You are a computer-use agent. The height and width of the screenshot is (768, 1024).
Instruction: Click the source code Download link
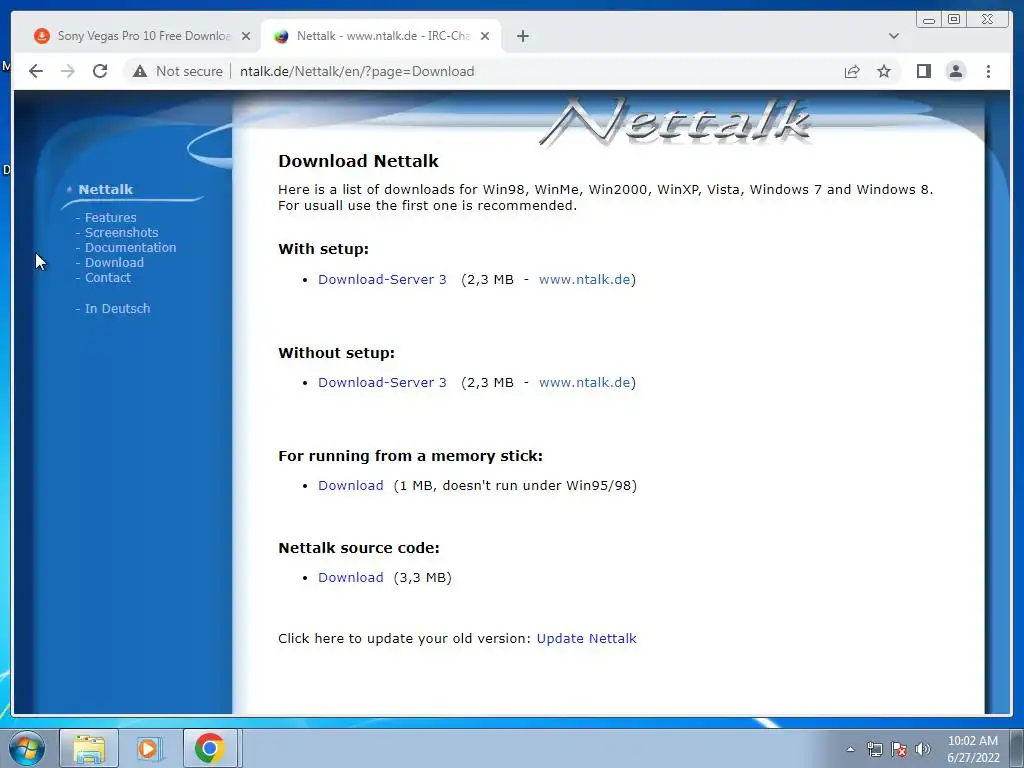point(351,577)
